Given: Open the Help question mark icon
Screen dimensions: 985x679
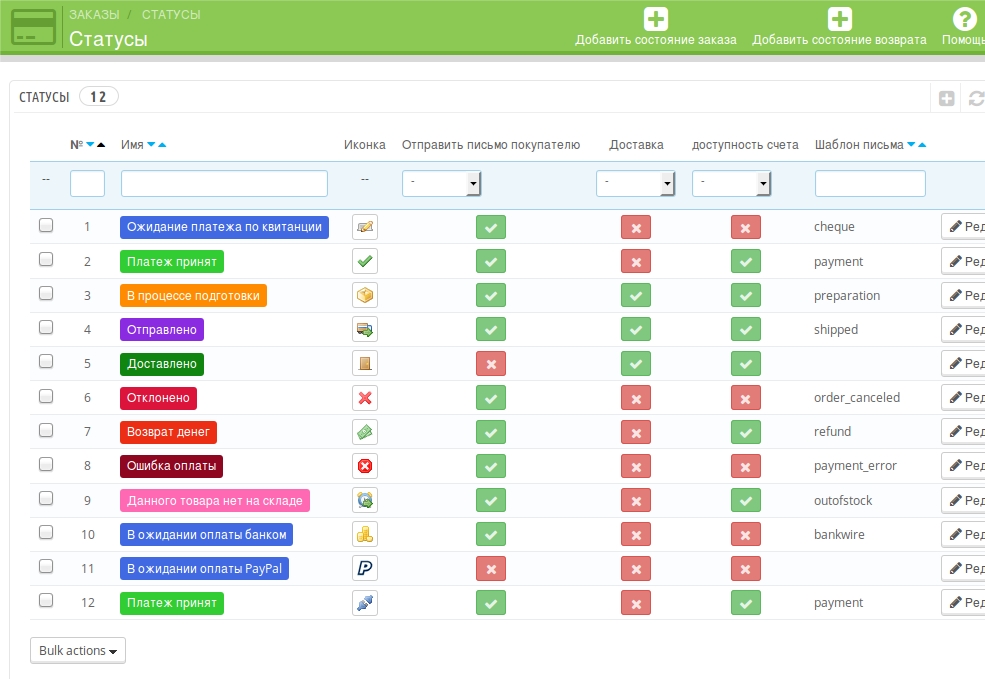Looking at the screenshot, I should 964,19.
